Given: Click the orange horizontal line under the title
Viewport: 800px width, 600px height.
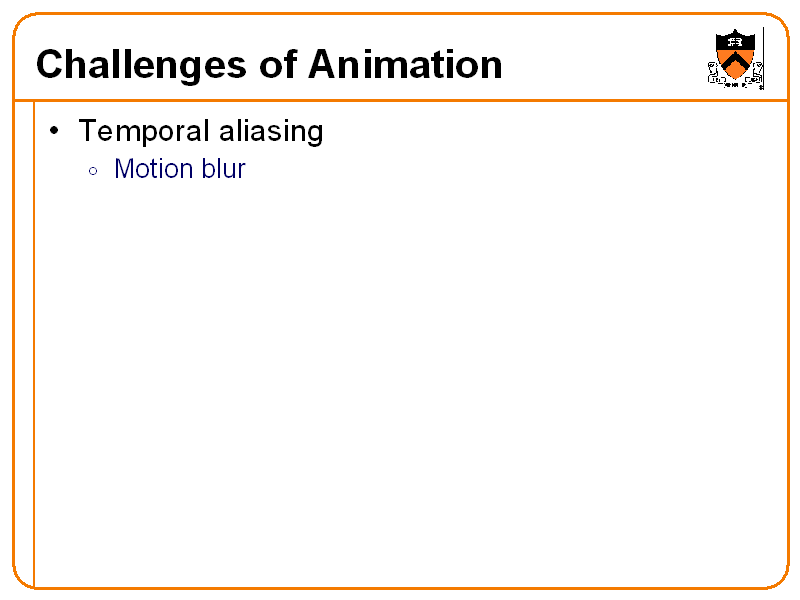Looking at the screenshot, I should (x=400, y=99).
